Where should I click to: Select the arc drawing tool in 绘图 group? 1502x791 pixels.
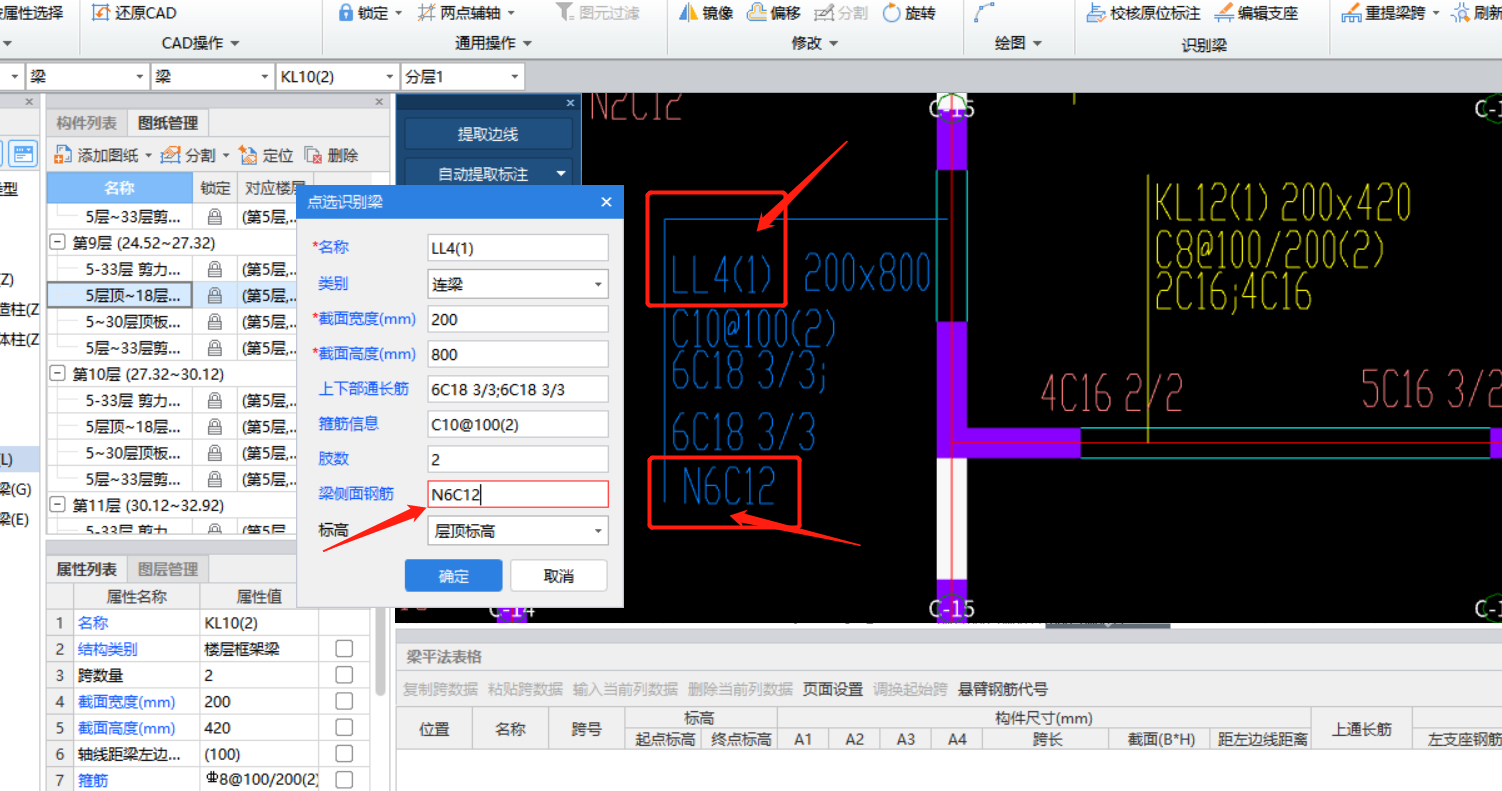coord(985,13)
